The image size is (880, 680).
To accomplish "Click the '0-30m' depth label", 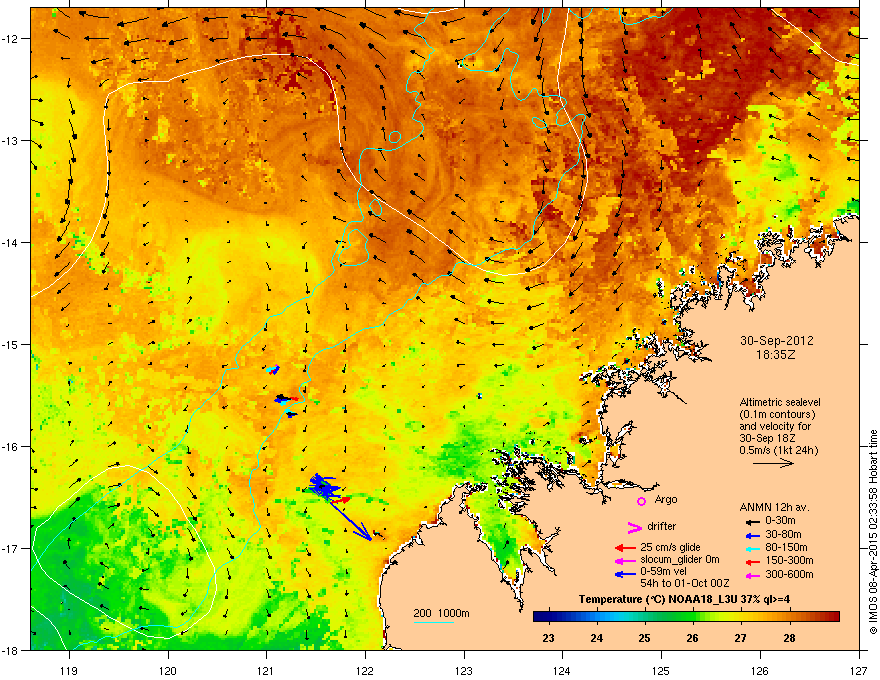I will (781, 521).
